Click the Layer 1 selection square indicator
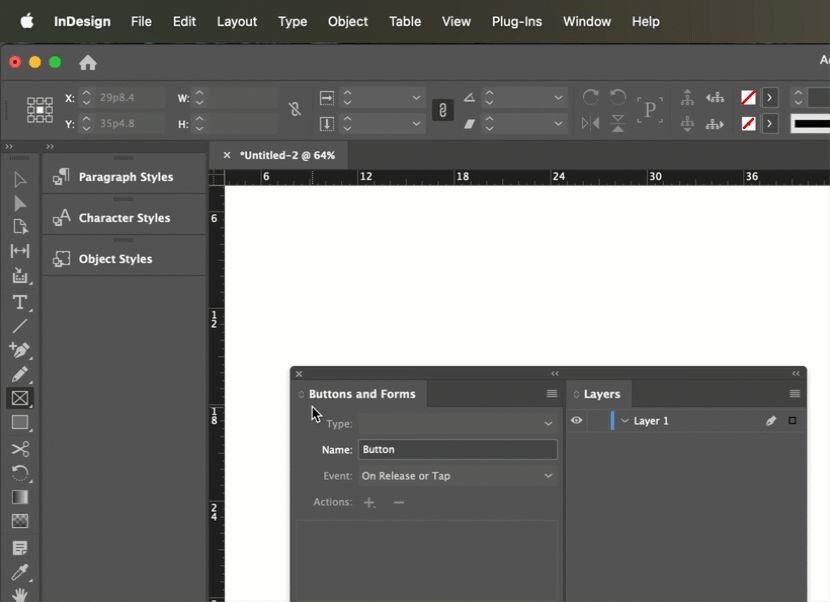Viewport: 830px width, 602px height. pos(792,420)
